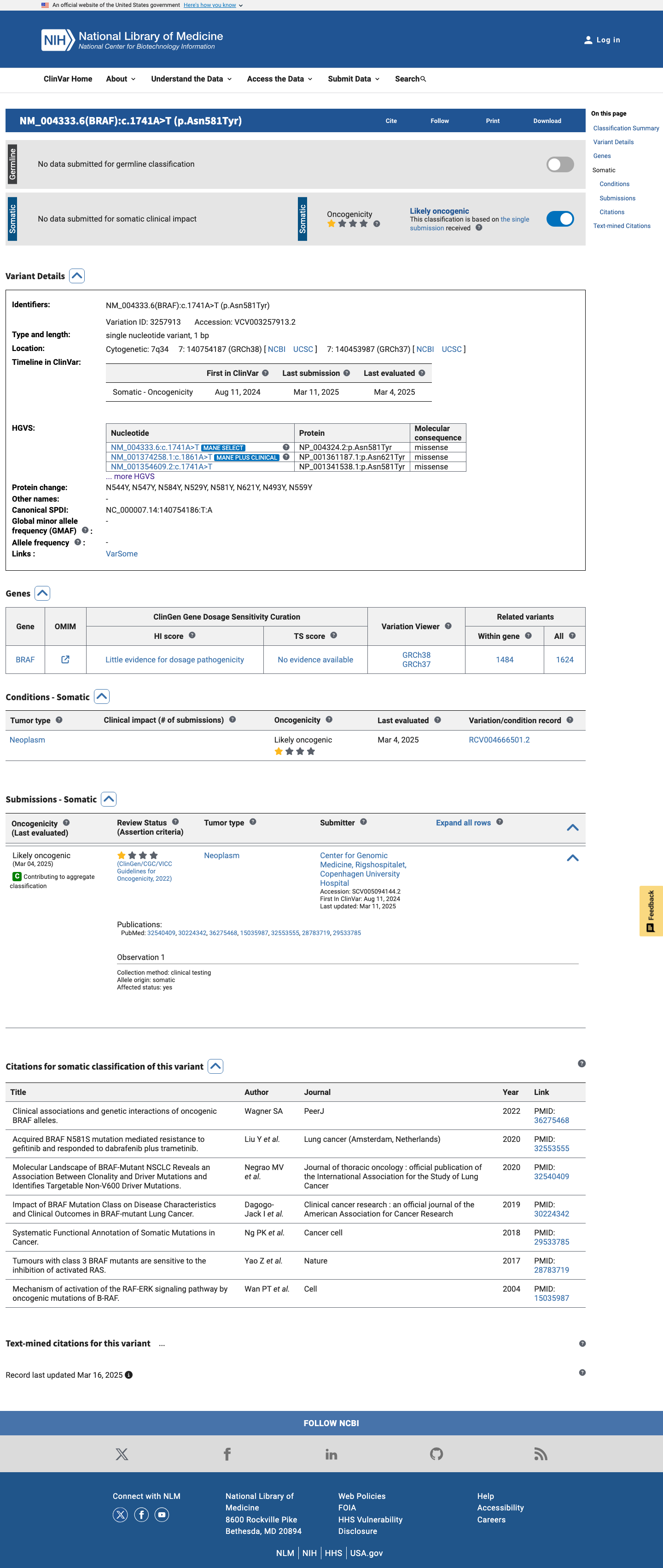Screen dimensions: 663x1568
Task: Open the LinkedIn icon under Follow NCBI
Action: [331, 1454]
